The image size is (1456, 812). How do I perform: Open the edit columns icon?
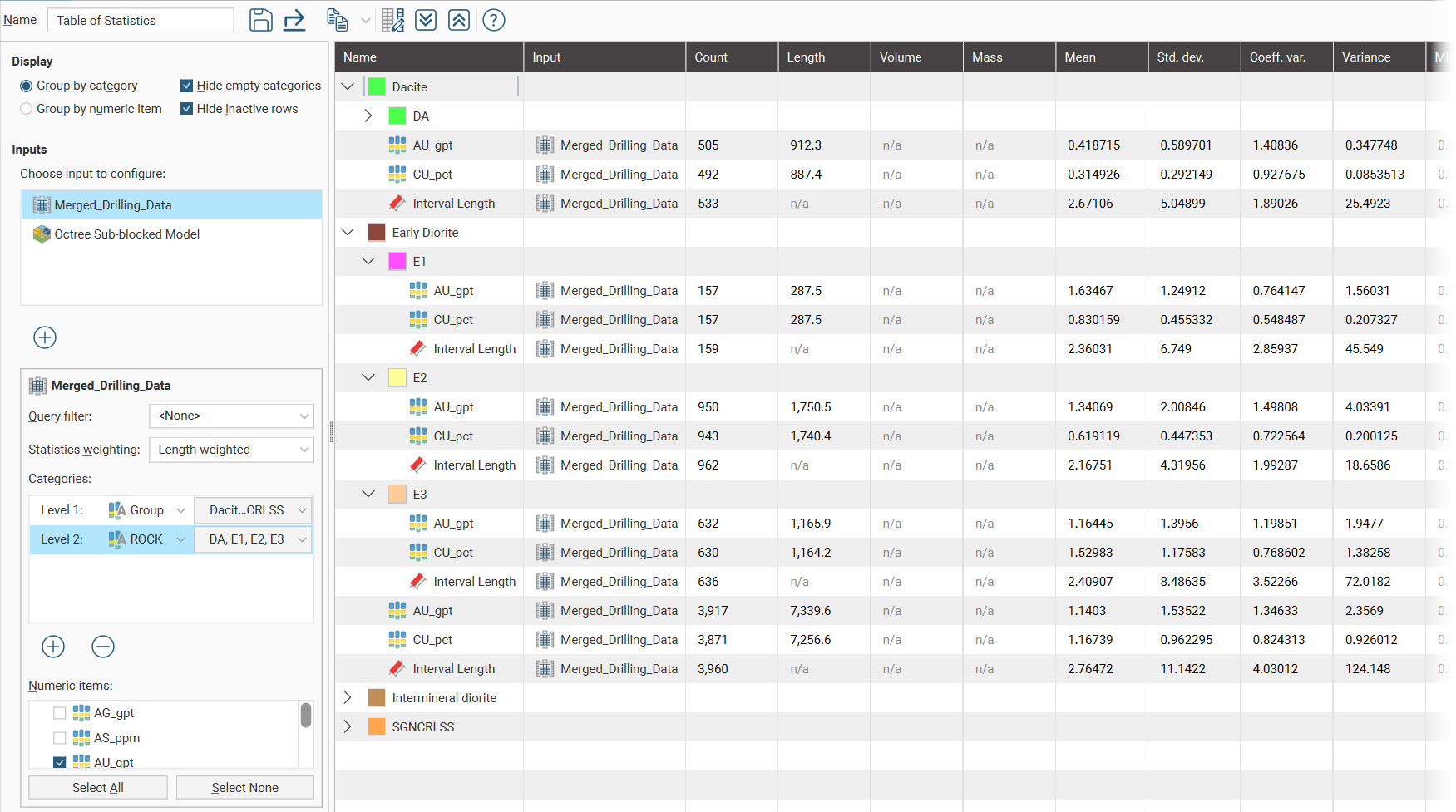(392, 20)
